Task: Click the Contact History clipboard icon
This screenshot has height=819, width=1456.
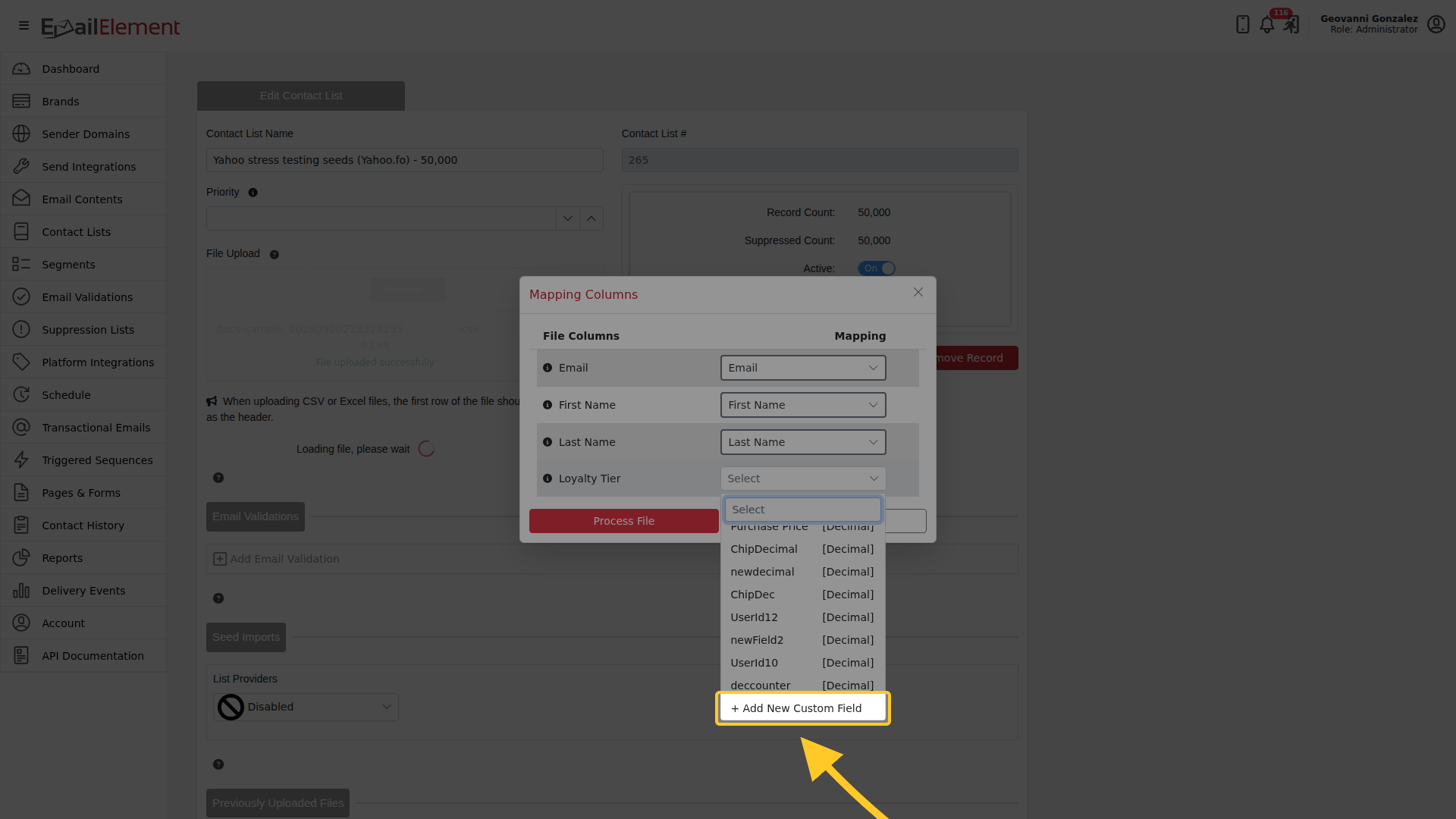Action: coord(21,526)
